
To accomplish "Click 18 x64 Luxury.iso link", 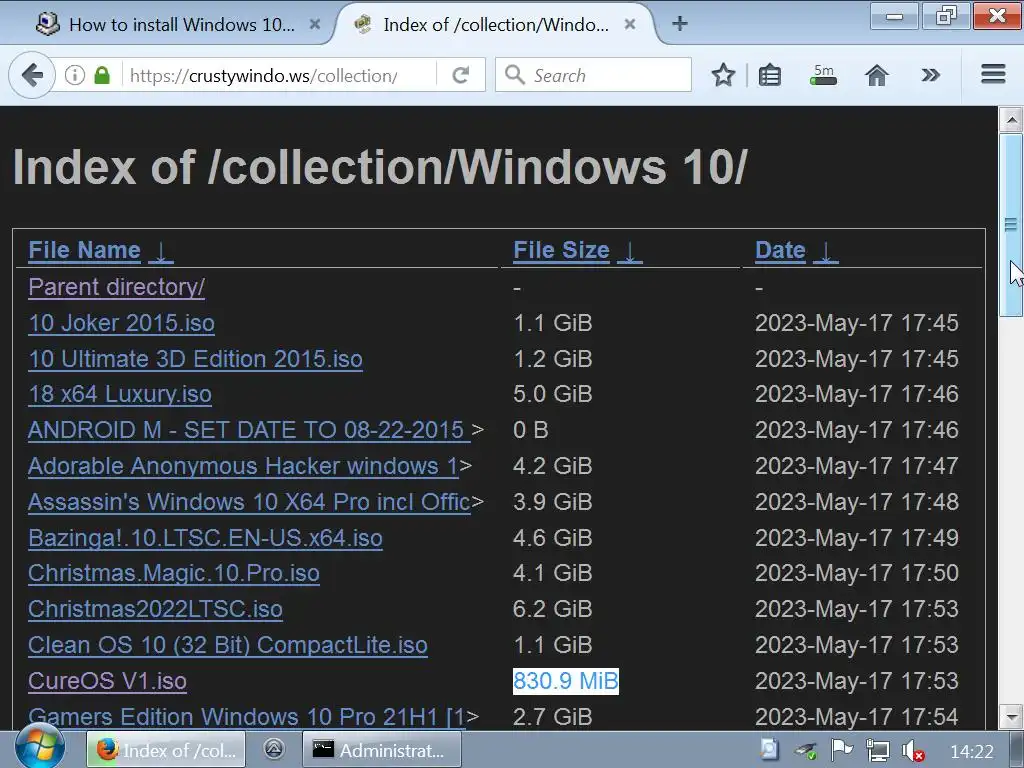I will pyautogui.click(x=120, y=394).
